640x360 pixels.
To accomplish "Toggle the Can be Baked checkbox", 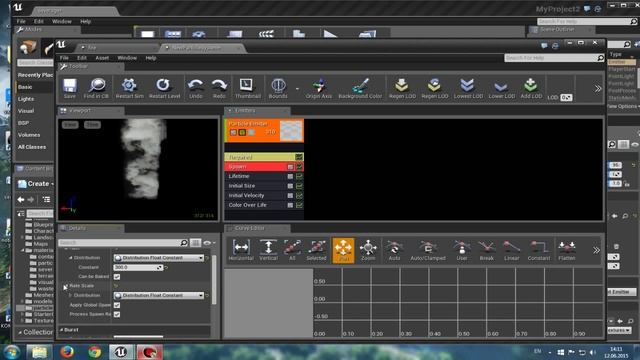I will [117, 277].
